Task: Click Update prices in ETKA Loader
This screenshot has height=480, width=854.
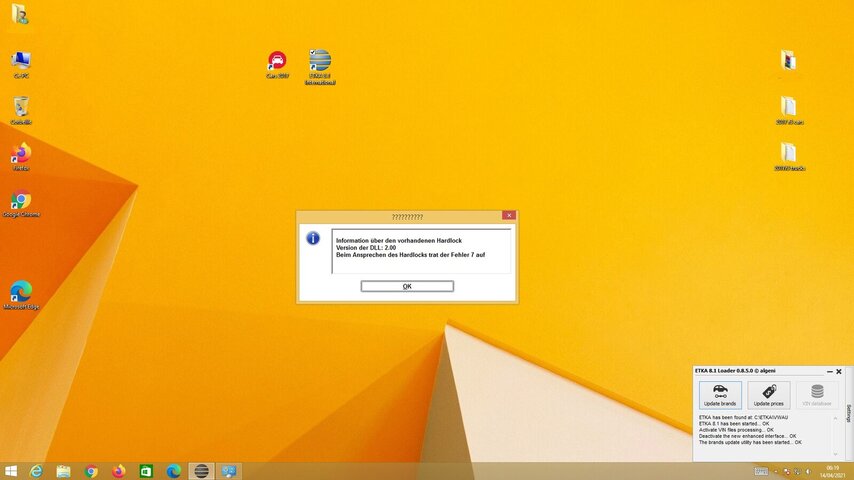Action: point(768,394)
